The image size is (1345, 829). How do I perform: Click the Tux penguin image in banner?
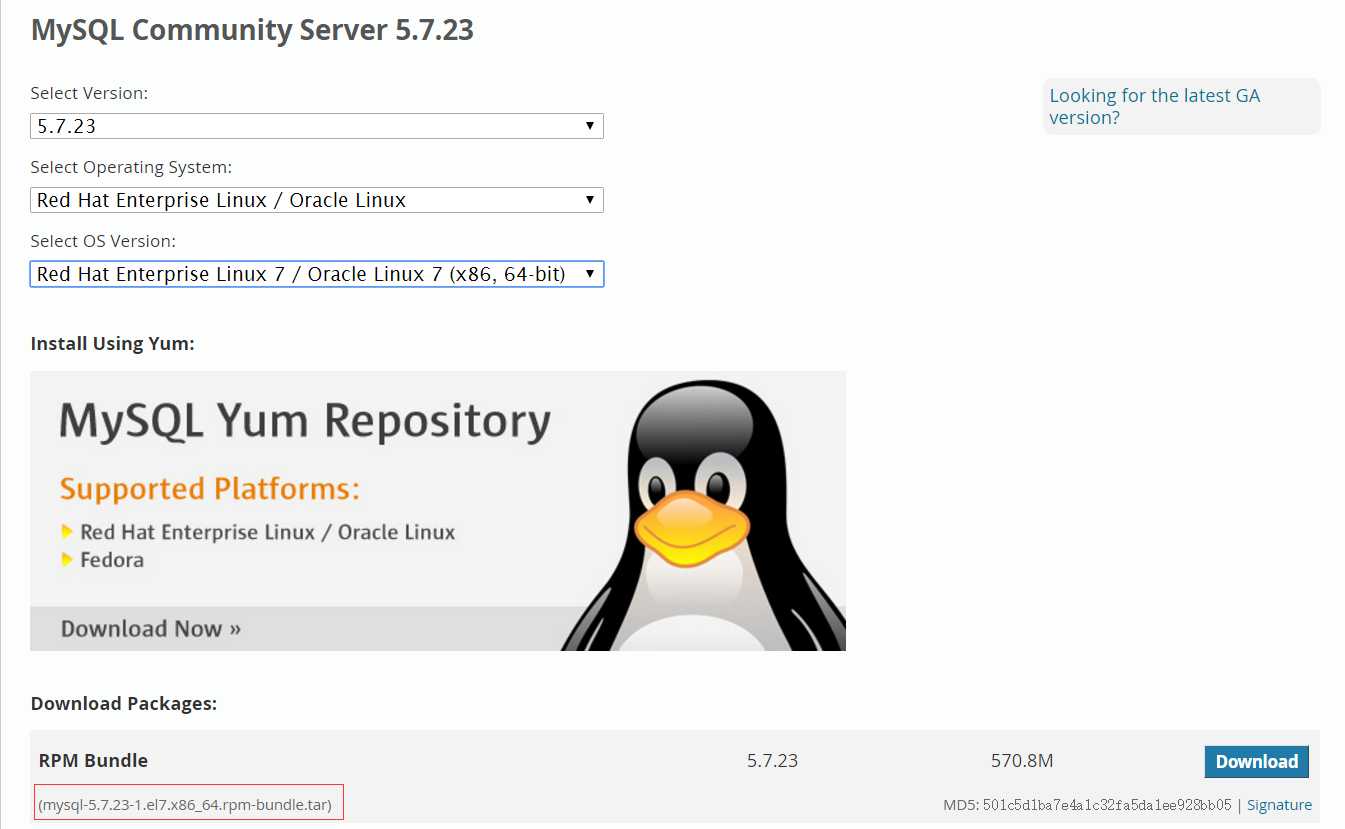(705, 517)
